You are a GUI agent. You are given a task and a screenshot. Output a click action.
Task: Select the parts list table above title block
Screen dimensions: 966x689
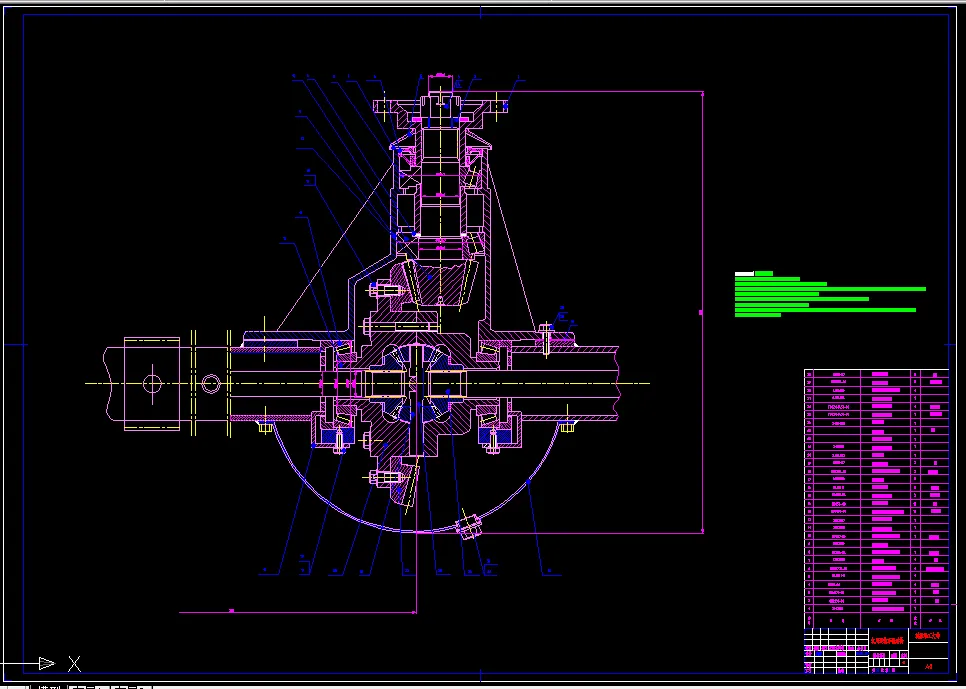coord(876,498)
